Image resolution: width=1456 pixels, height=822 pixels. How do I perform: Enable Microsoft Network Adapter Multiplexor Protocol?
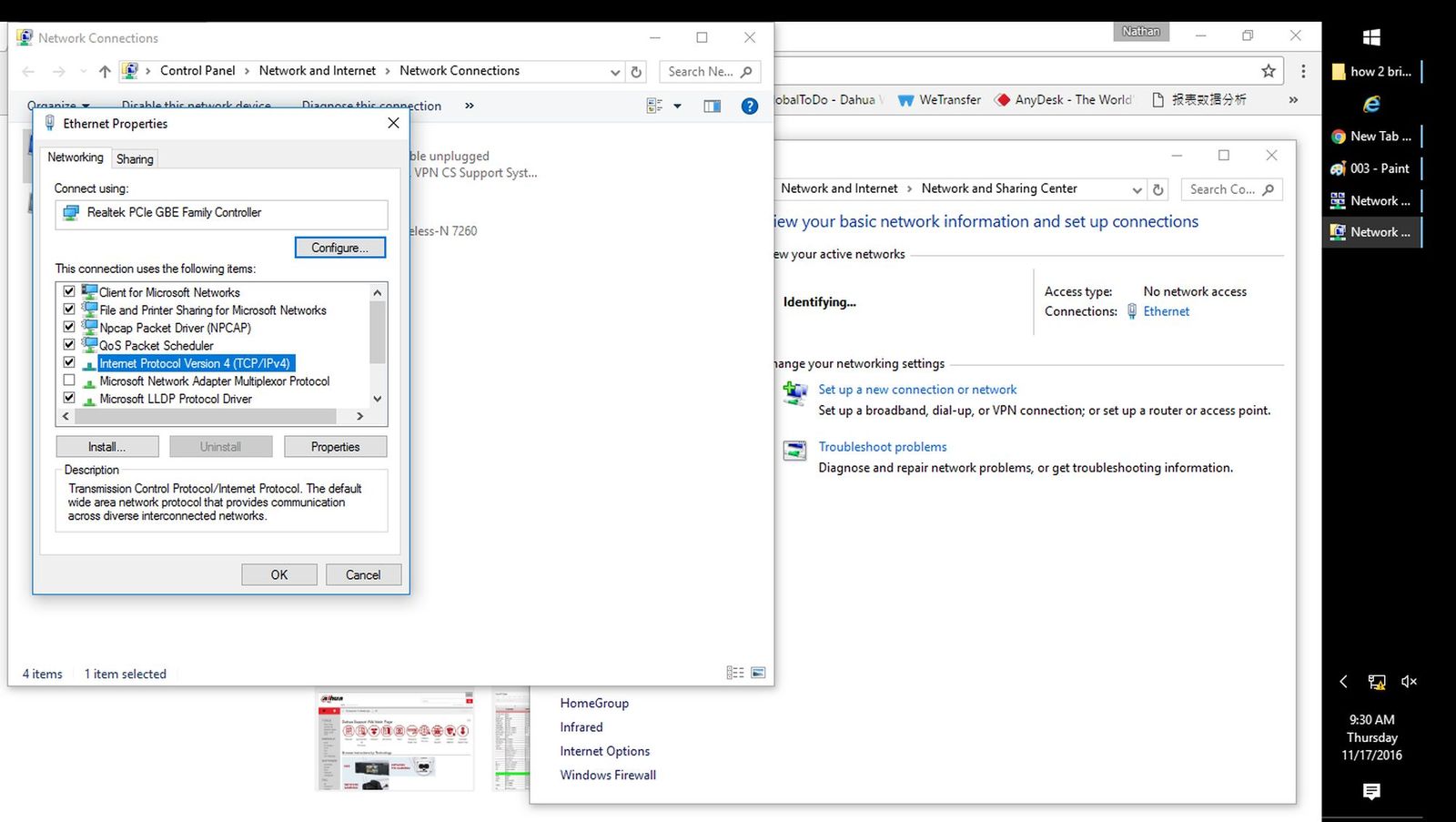(x=69, y=381)
